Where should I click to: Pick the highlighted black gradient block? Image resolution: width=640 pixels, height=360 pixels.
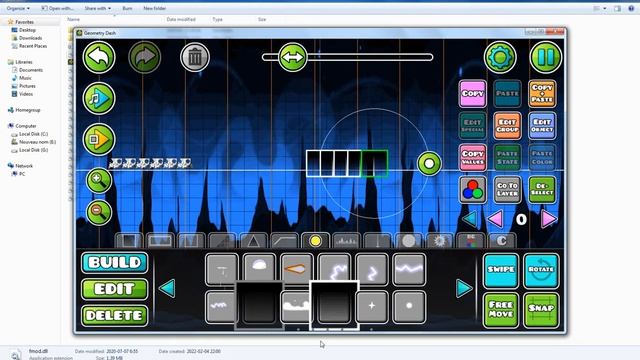click(x=334, y=305)
